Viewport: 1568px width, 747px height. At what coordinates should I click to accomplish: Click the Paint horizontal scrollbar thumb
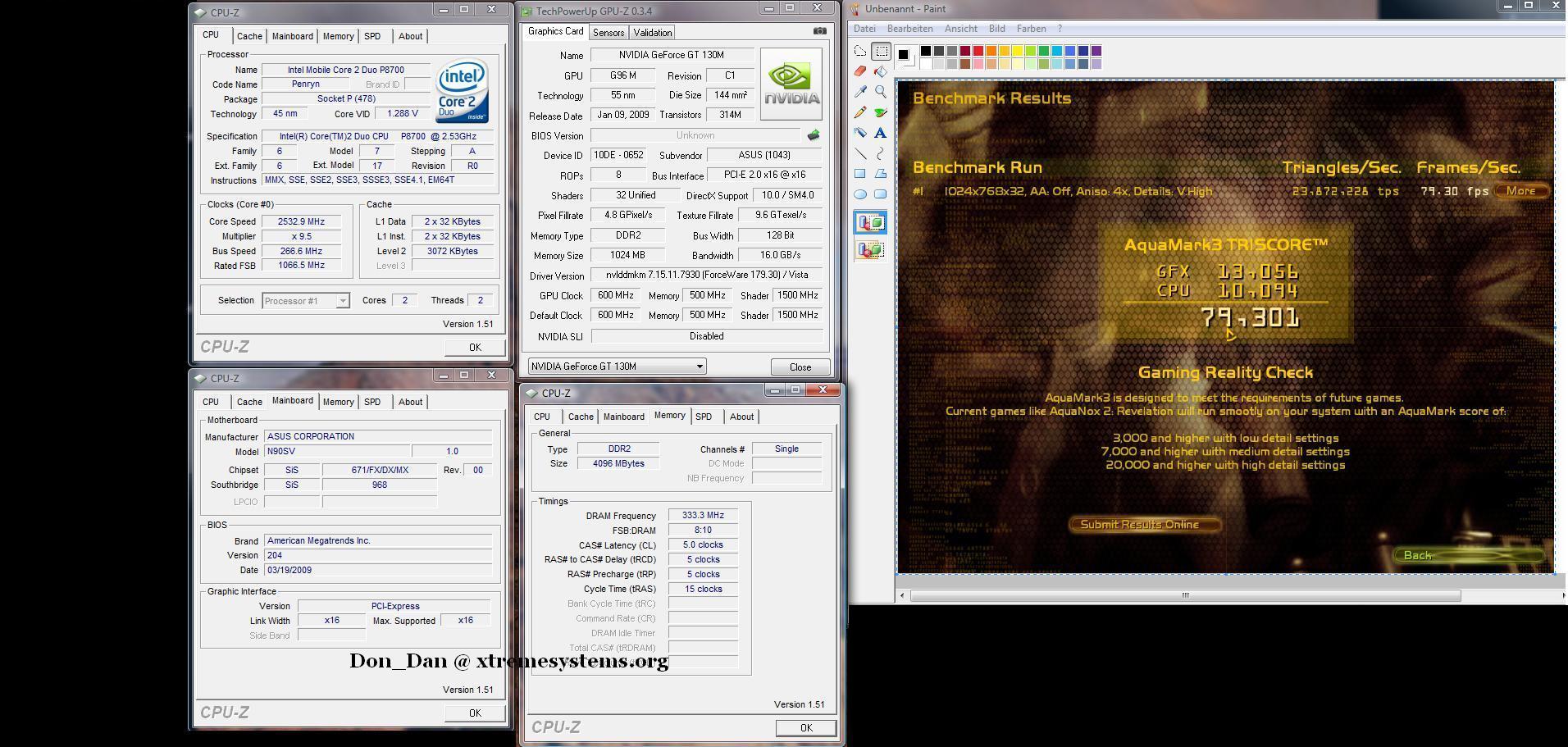[x=1185, y=595]
